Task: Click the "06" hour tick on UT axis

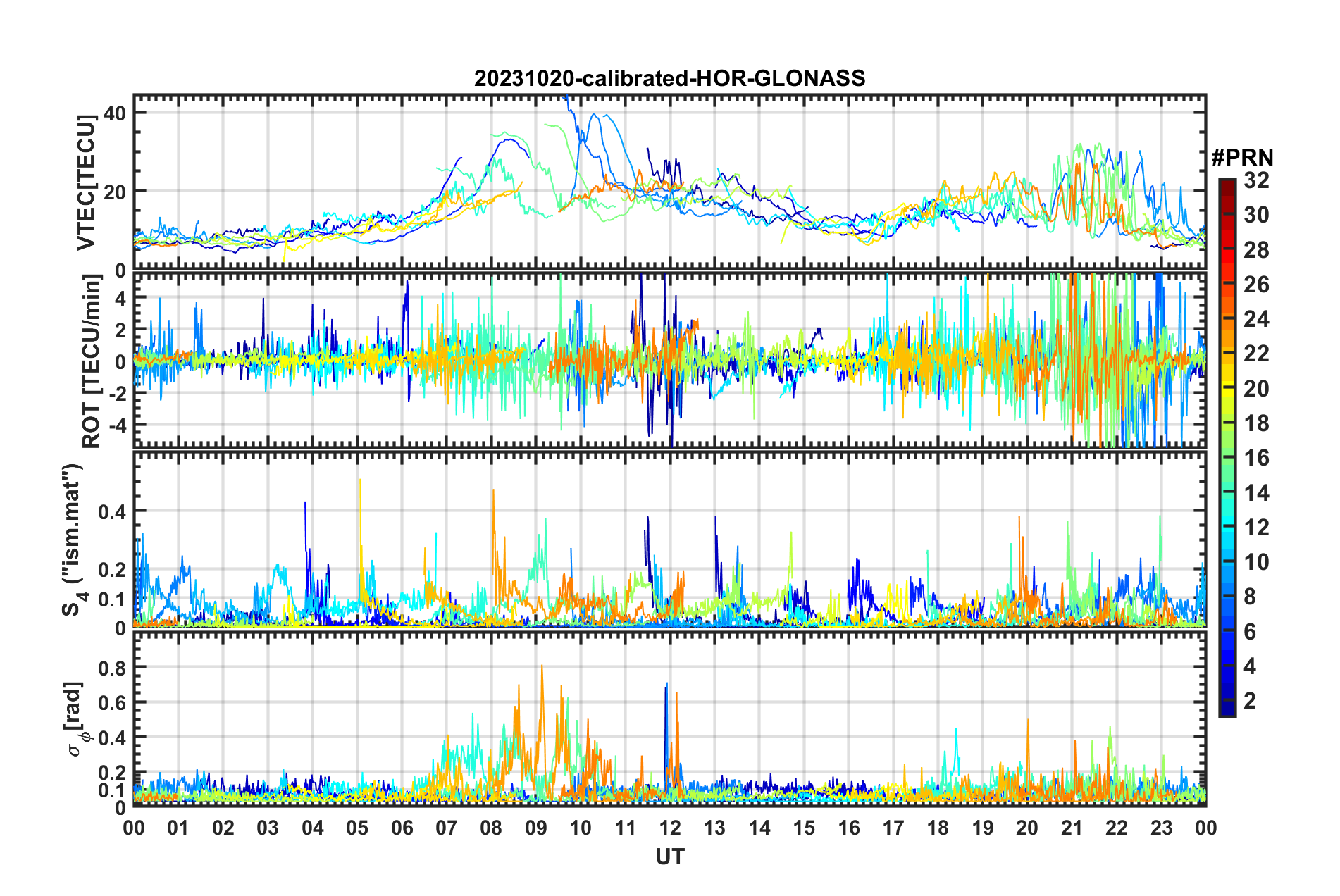Action: coord(402,828)
